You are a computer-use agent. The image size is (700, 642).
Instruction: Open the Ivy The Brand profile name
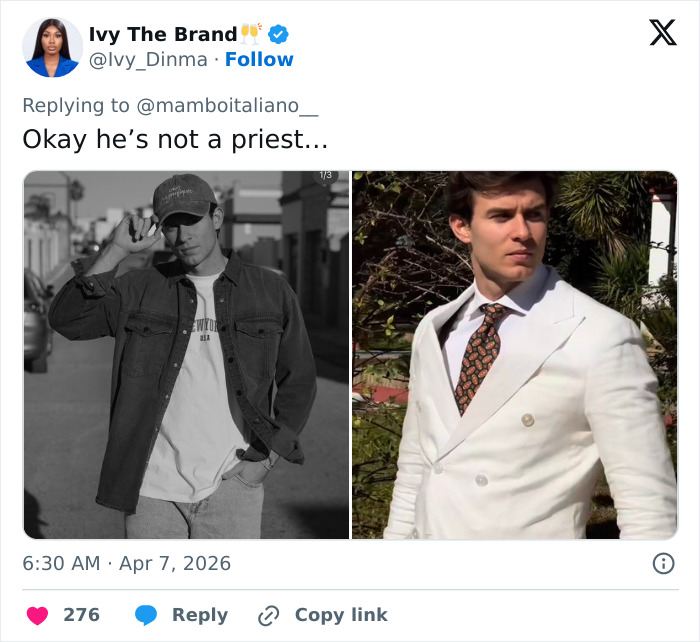[x=163, y=34]
